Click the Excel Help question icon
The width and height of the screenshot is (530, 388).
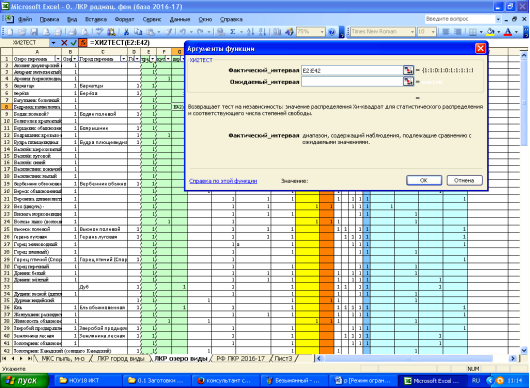[332, 32]
